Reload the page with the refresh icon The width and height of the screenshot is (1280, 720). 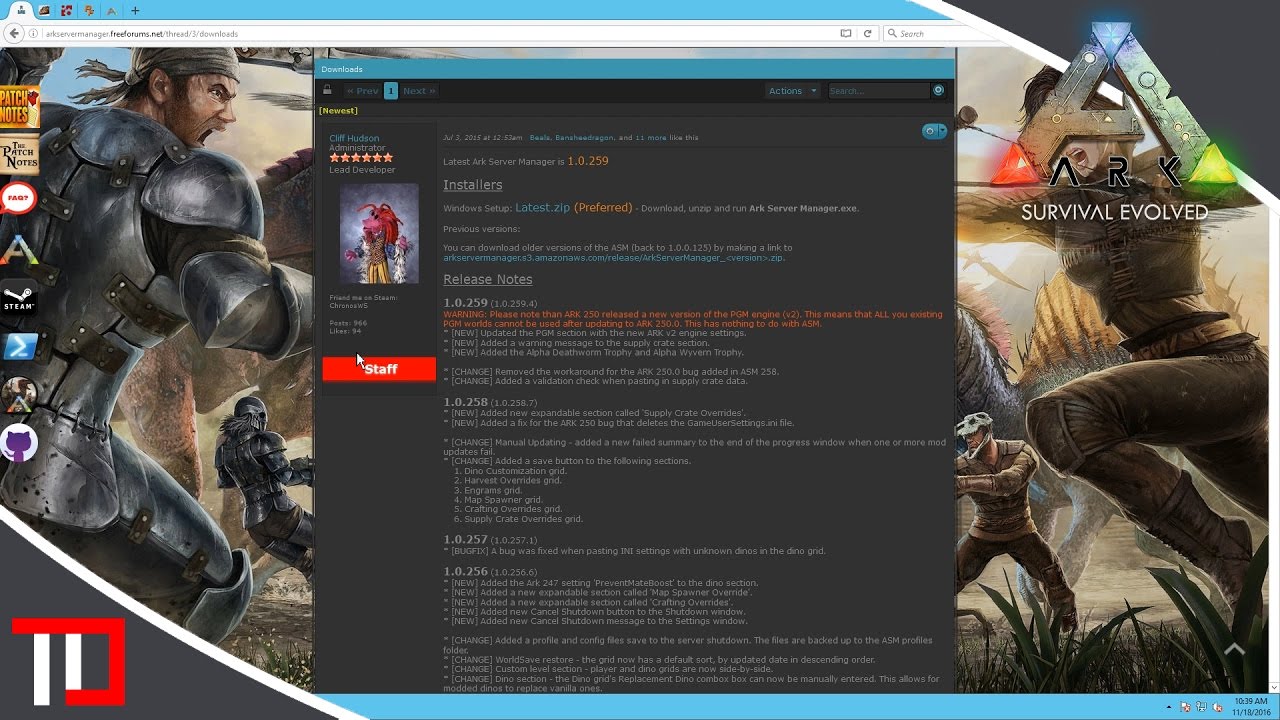tap(867, 33)
